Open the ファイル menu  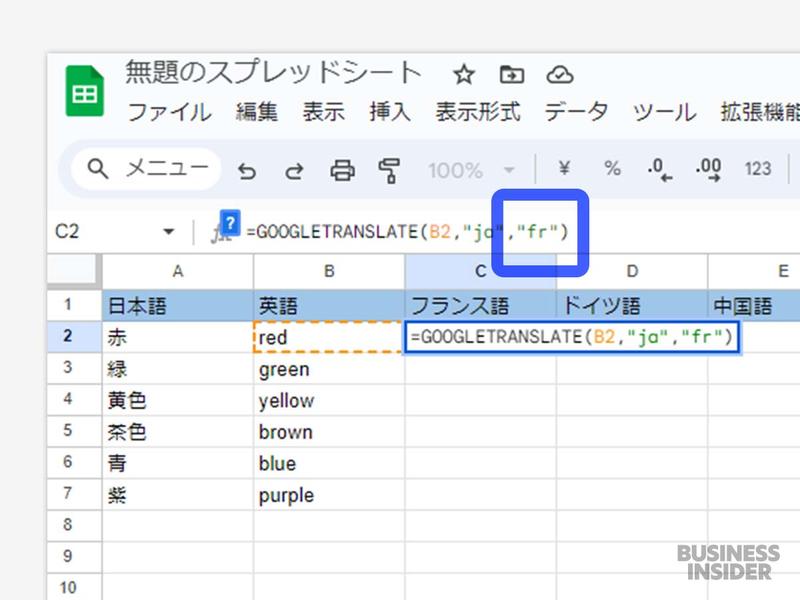(x=169, y=112)
